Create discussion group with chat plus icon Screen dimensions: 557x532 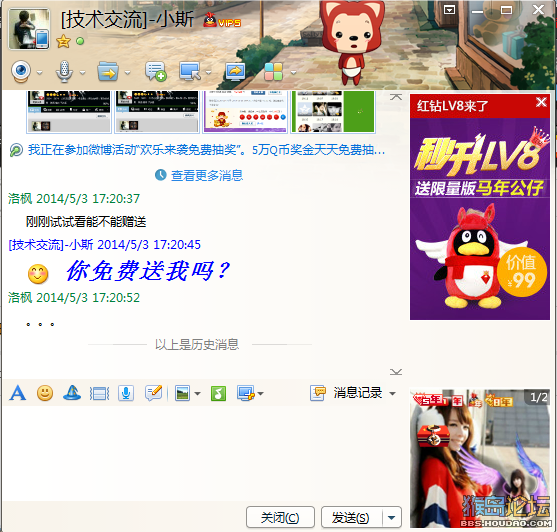[x=156, y=71]
